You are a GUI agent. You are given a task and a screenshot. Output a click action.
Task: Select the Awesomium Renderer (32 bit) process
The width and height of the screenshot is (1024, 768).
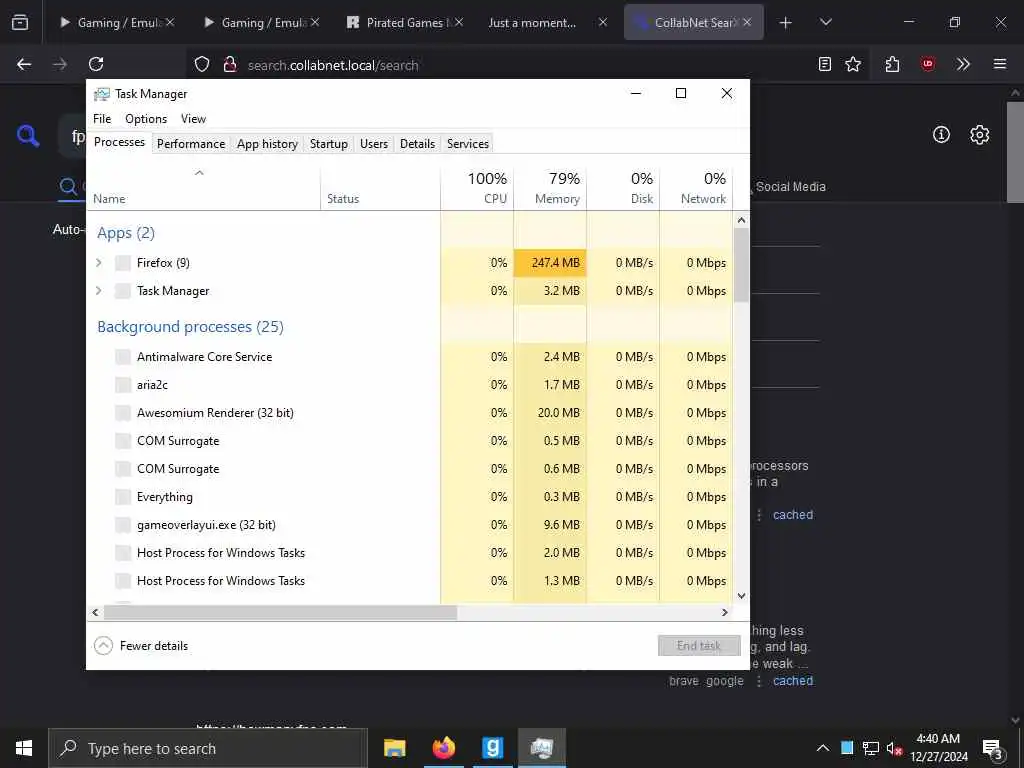tap(409, 413)
